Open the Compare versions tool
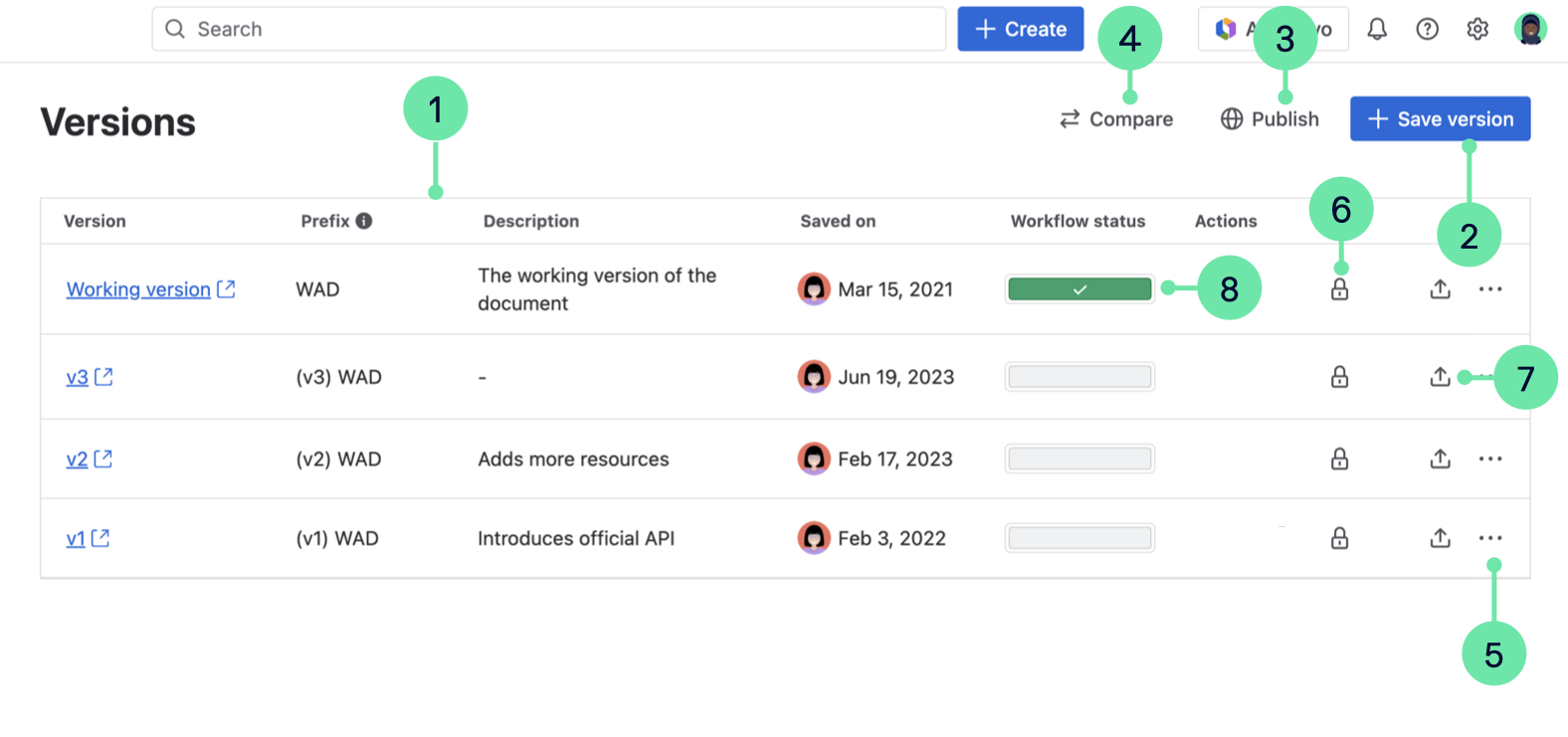This screenshot has width=1568, height=737. pos(1116,118)
